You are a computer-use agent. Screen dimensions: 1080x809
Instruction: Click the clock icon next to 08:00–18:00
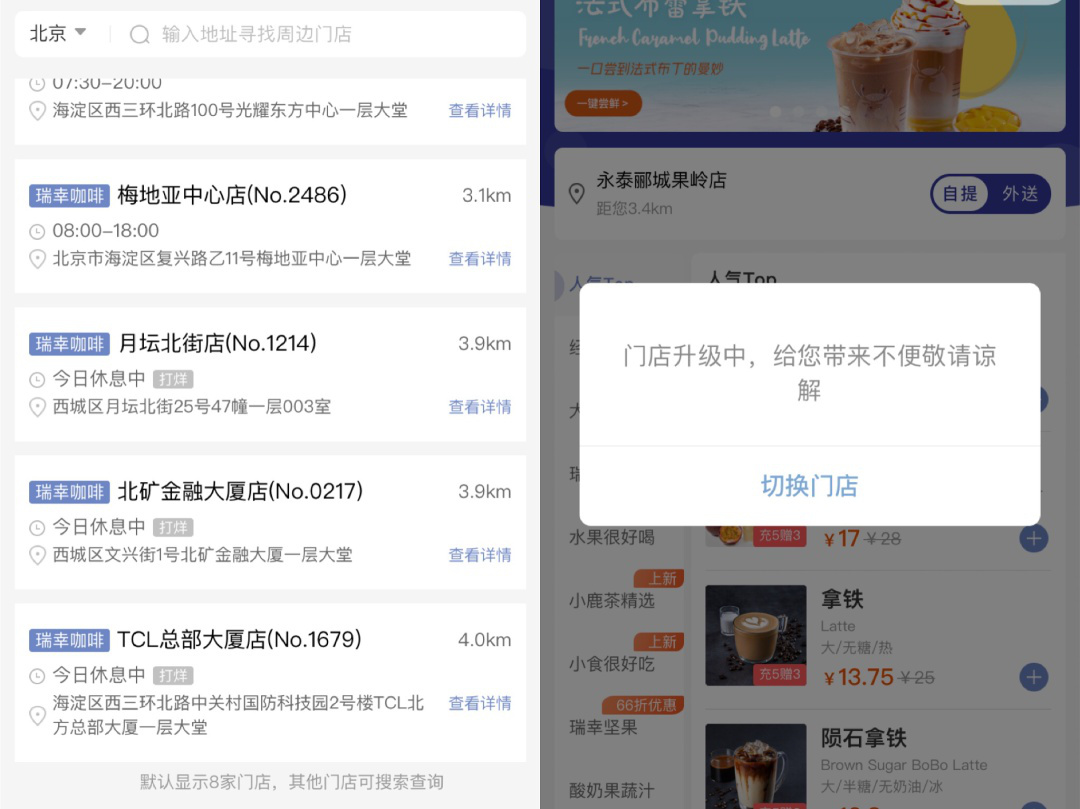point(37,231)
